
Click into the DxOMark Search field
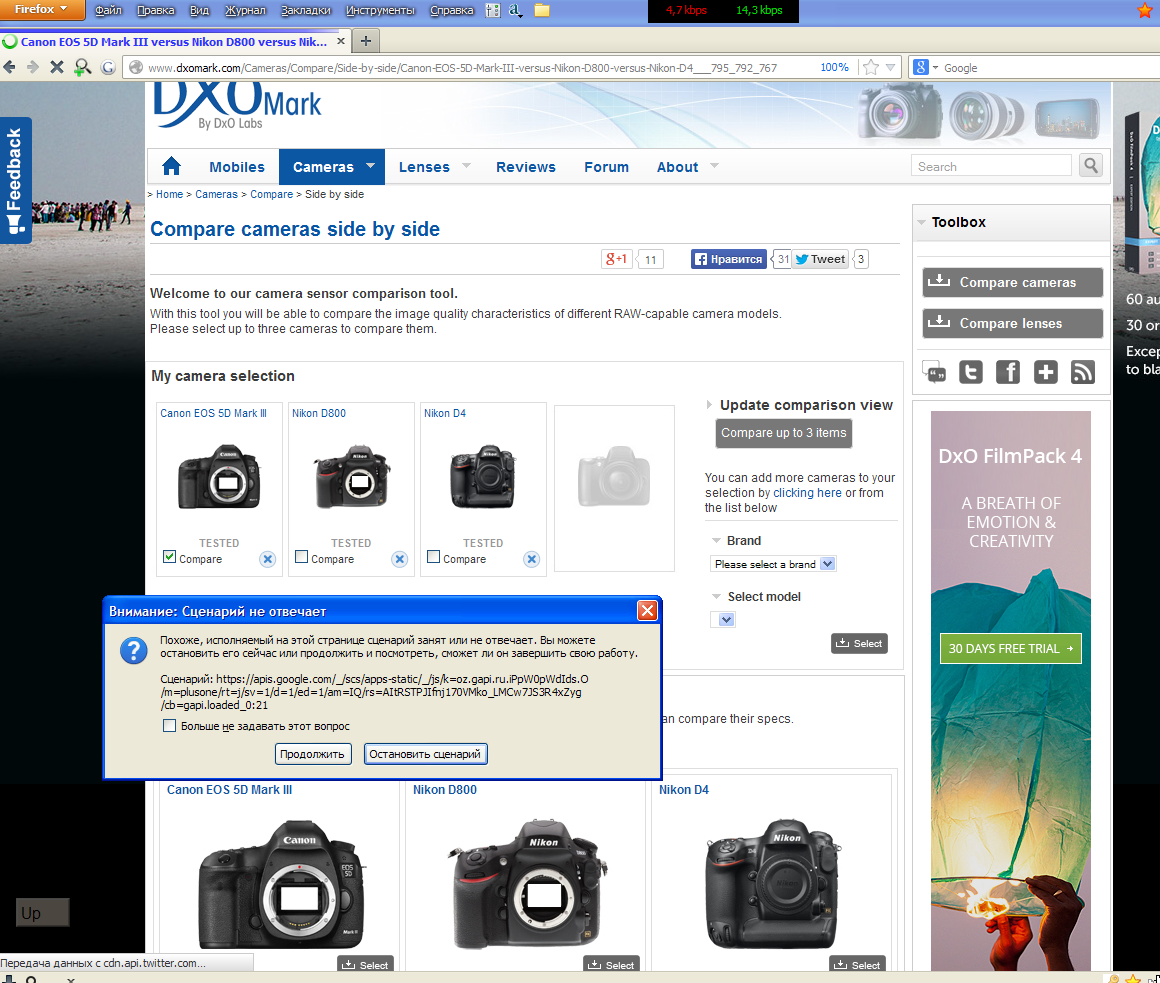pyautogui.click(x=991, y=166)
